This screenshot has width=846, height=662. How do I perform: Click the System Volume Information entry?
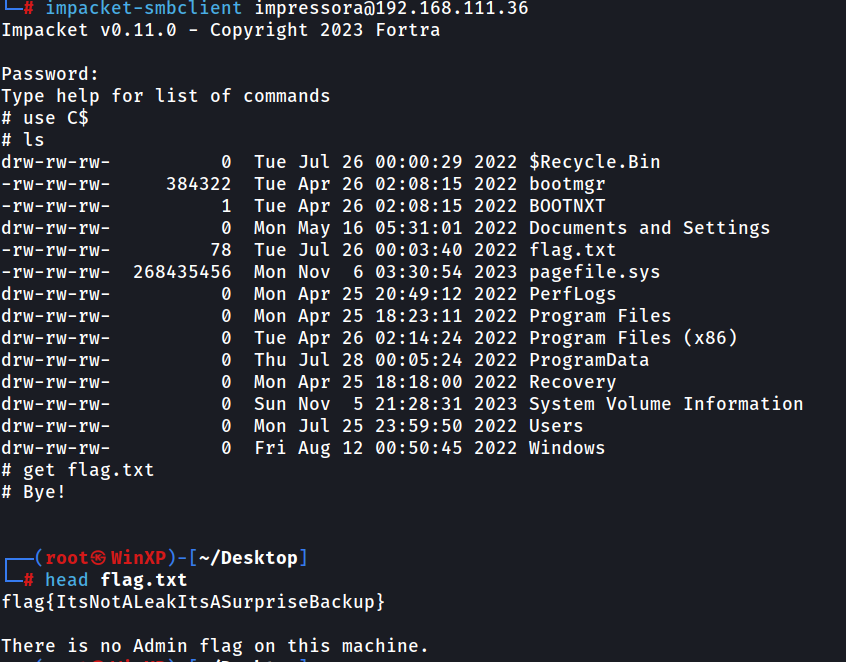click(666, 404)
